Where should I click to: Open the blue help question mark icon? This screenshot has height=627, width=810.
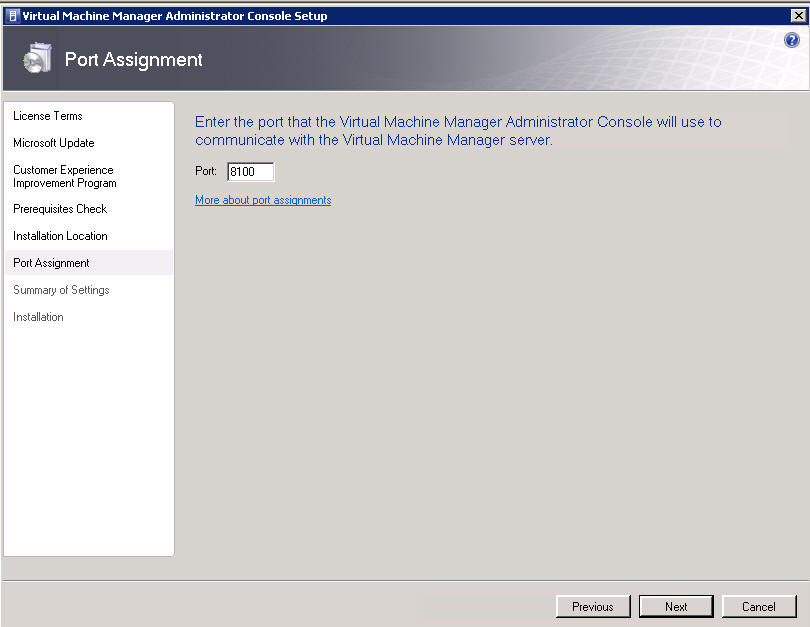point(791,40)
